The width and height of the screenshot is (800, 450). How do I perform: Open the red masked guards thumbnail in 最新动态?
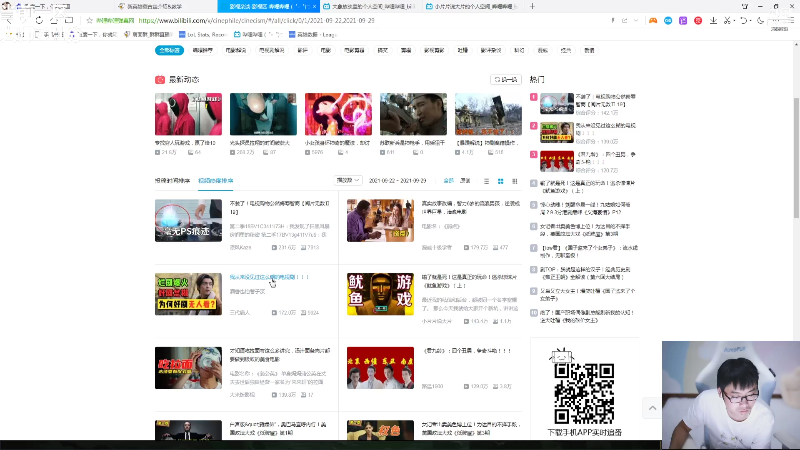[x=188, y=114]
